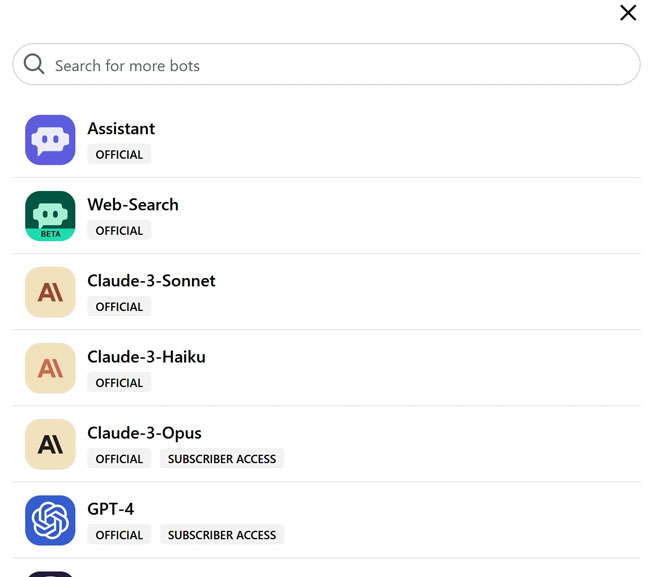The width and height of the screenshot is (653, 577).
Task: Focus the 'Search for more bots' field
Action: (x=340, y=65)
